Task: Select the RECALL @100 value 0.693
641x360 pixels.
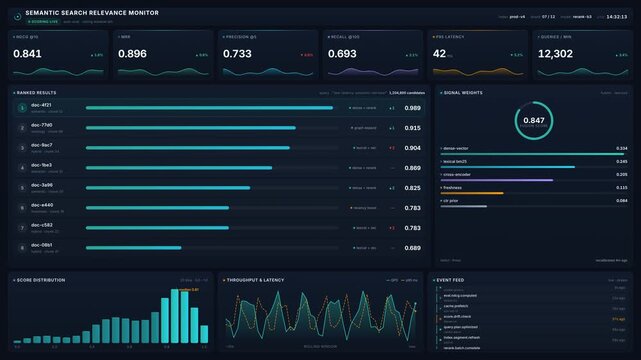Action: [342, 54]
